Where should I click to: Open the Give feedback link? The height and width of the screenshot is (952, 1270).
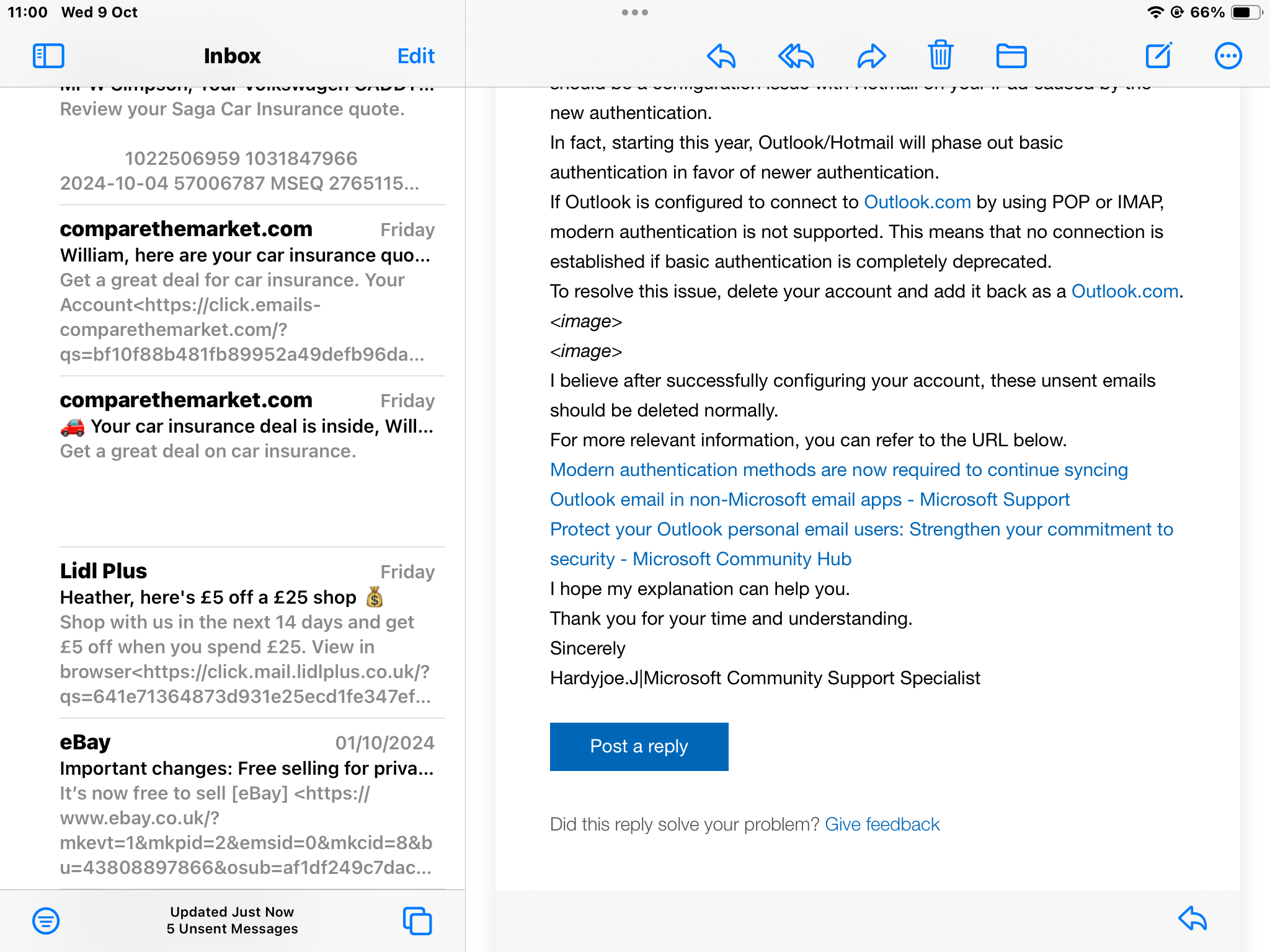(x=882, y=824)
